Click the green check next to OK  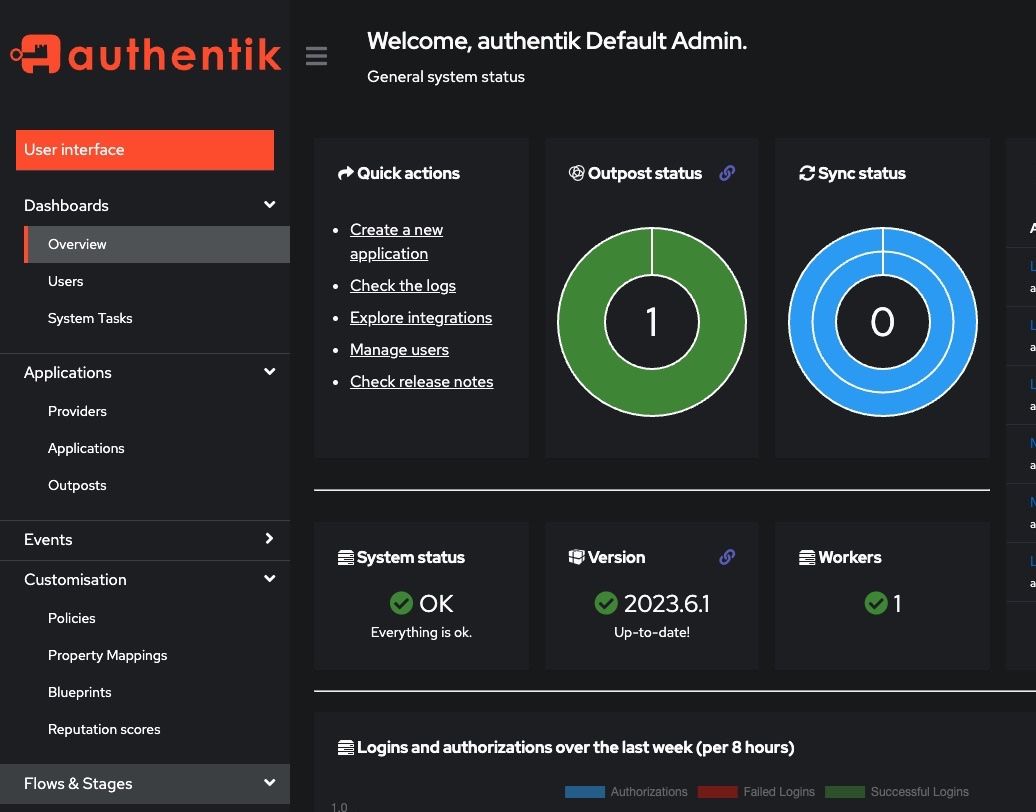pyautogui.click(x=401, y=603)
